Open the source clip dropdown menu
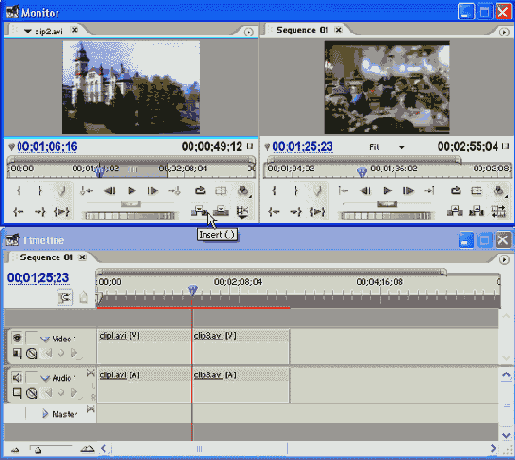 28,31
